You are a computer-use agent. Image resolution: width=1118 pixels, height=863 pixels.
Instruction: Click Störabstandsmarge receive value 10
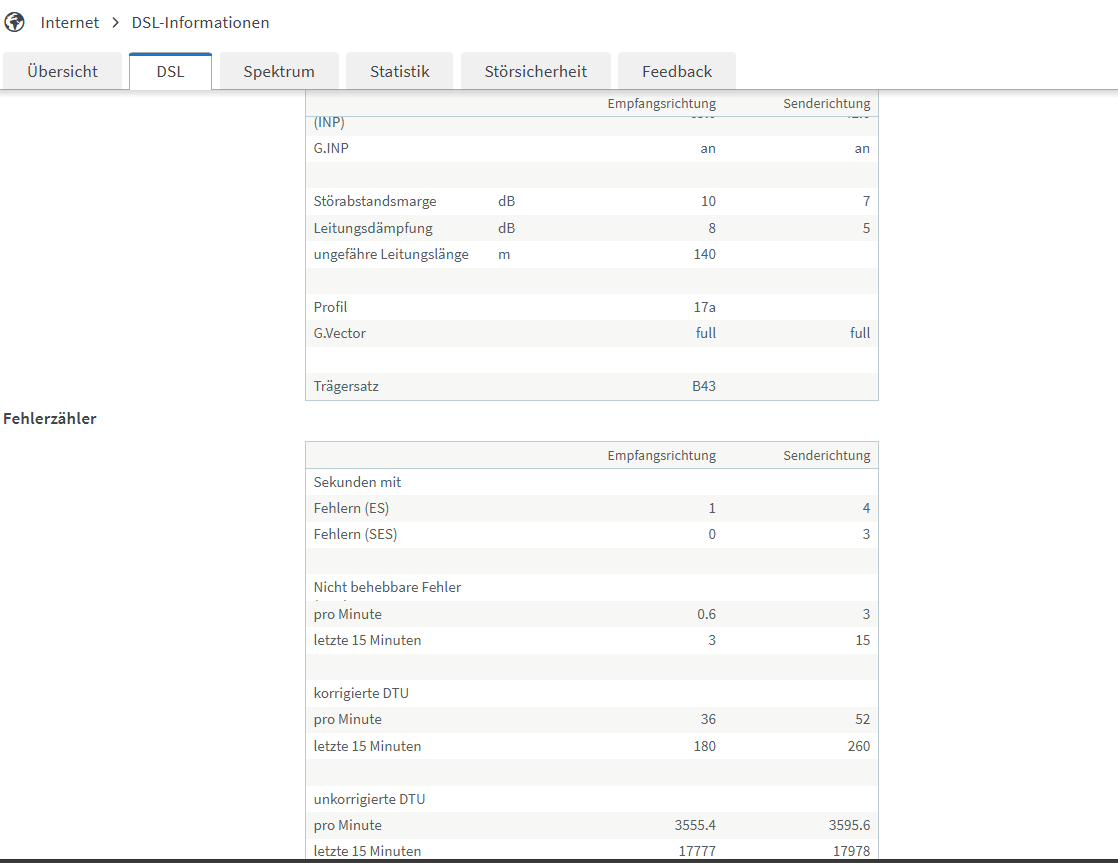pyautogui.click(x=708, y=201)
